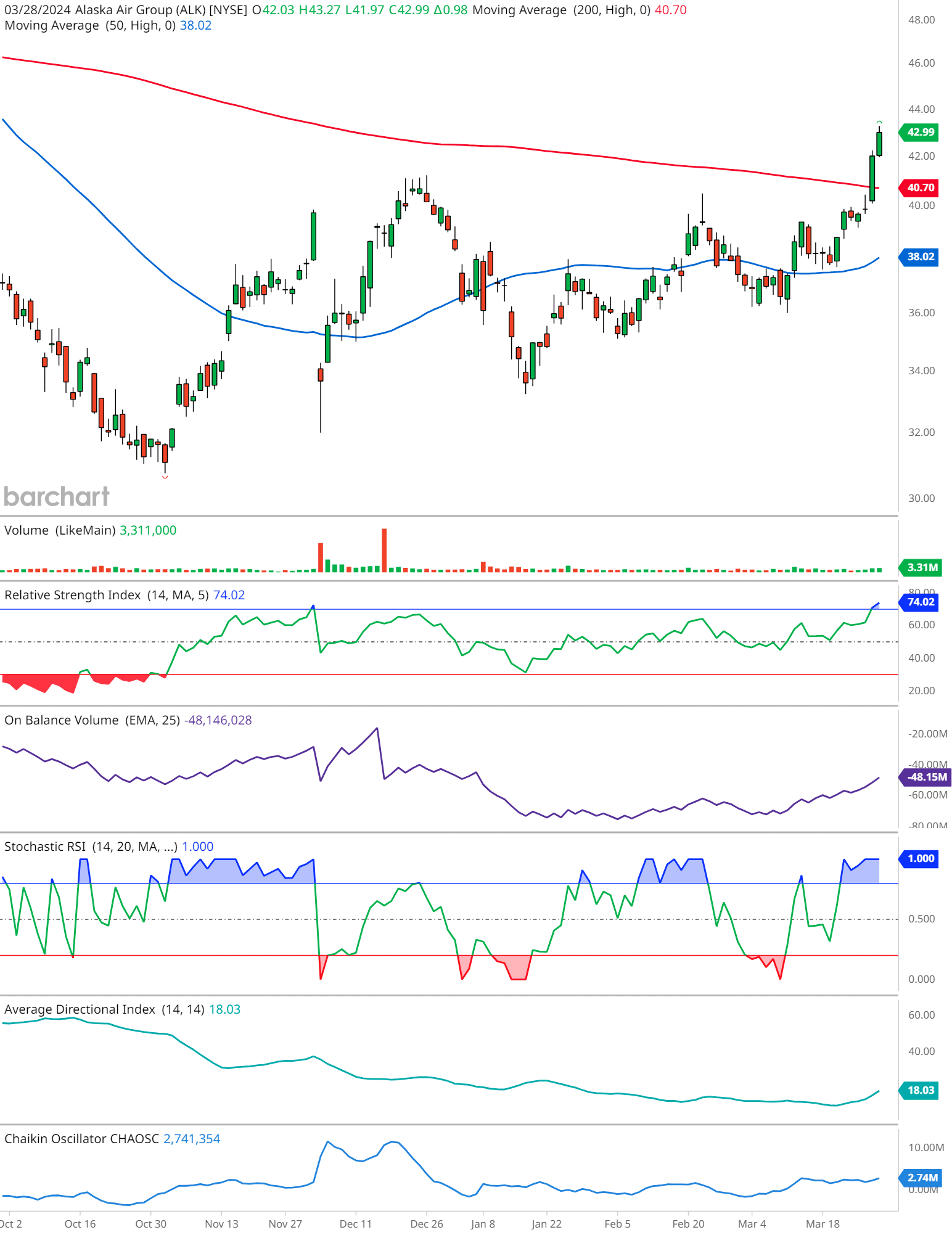The height and width of the screenshot is (1235, 952).
Task: Click the tallest red volume spike bar
Action: click(384, 550)
